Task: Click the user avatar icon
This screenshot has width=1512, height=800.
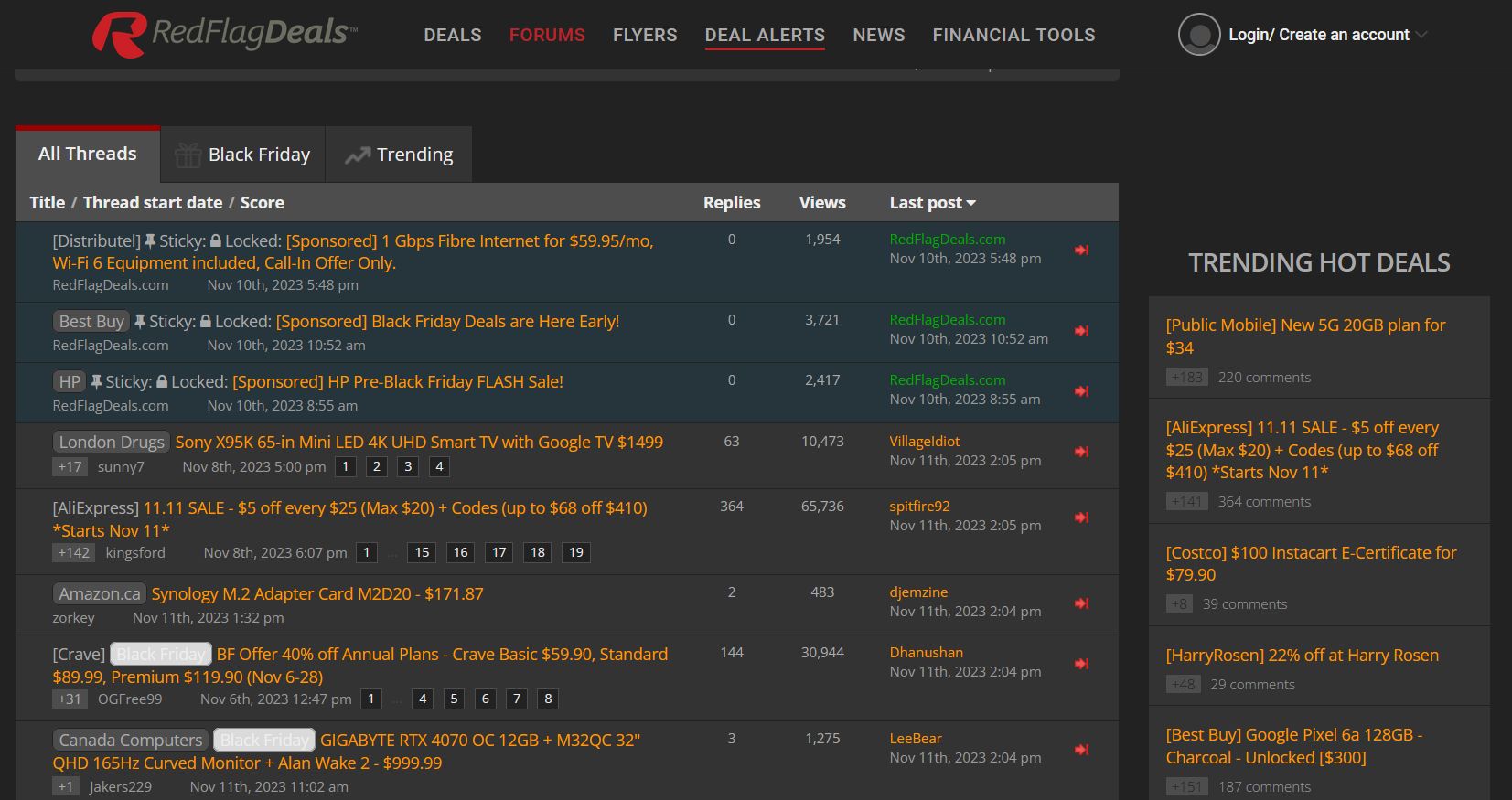Action: 1199,35
